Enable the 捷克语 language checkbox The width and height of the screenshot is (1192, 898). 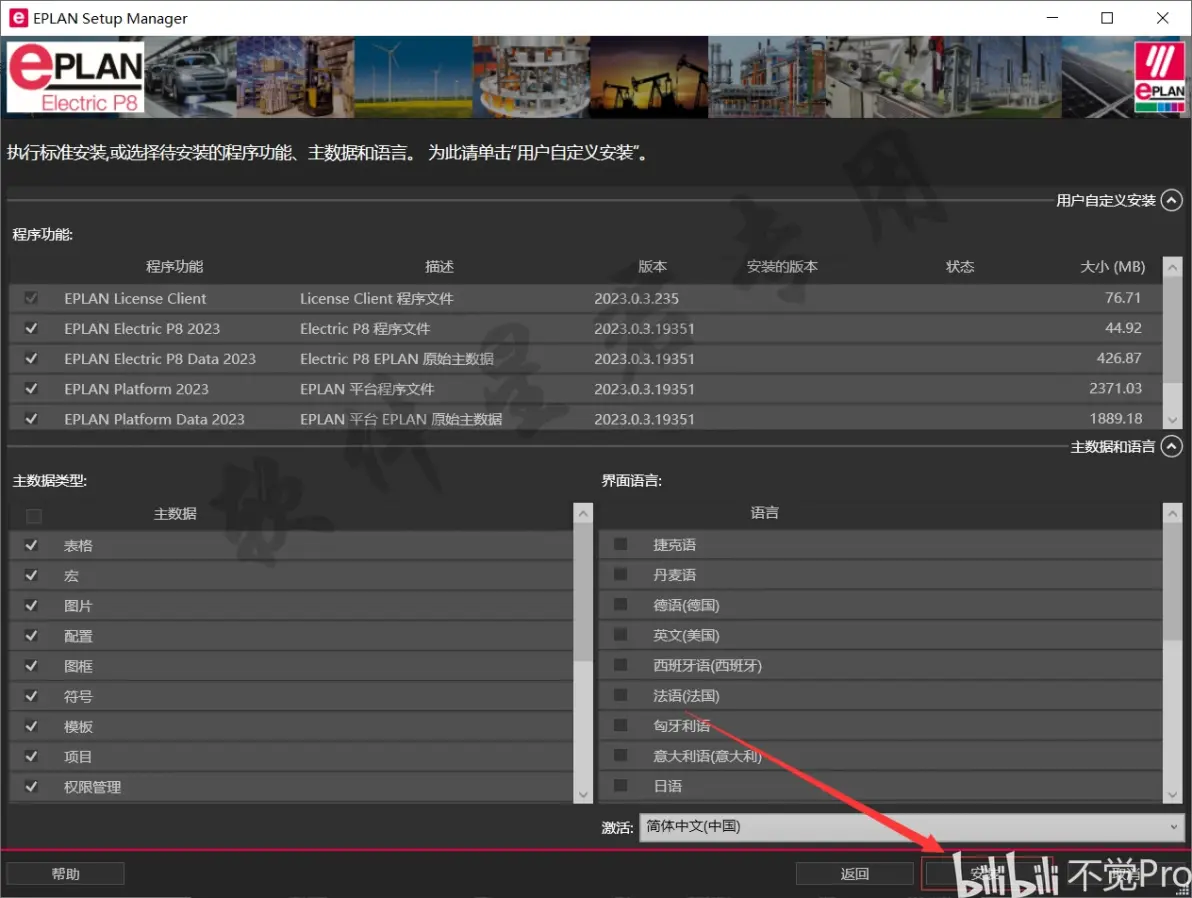[620, 544]
